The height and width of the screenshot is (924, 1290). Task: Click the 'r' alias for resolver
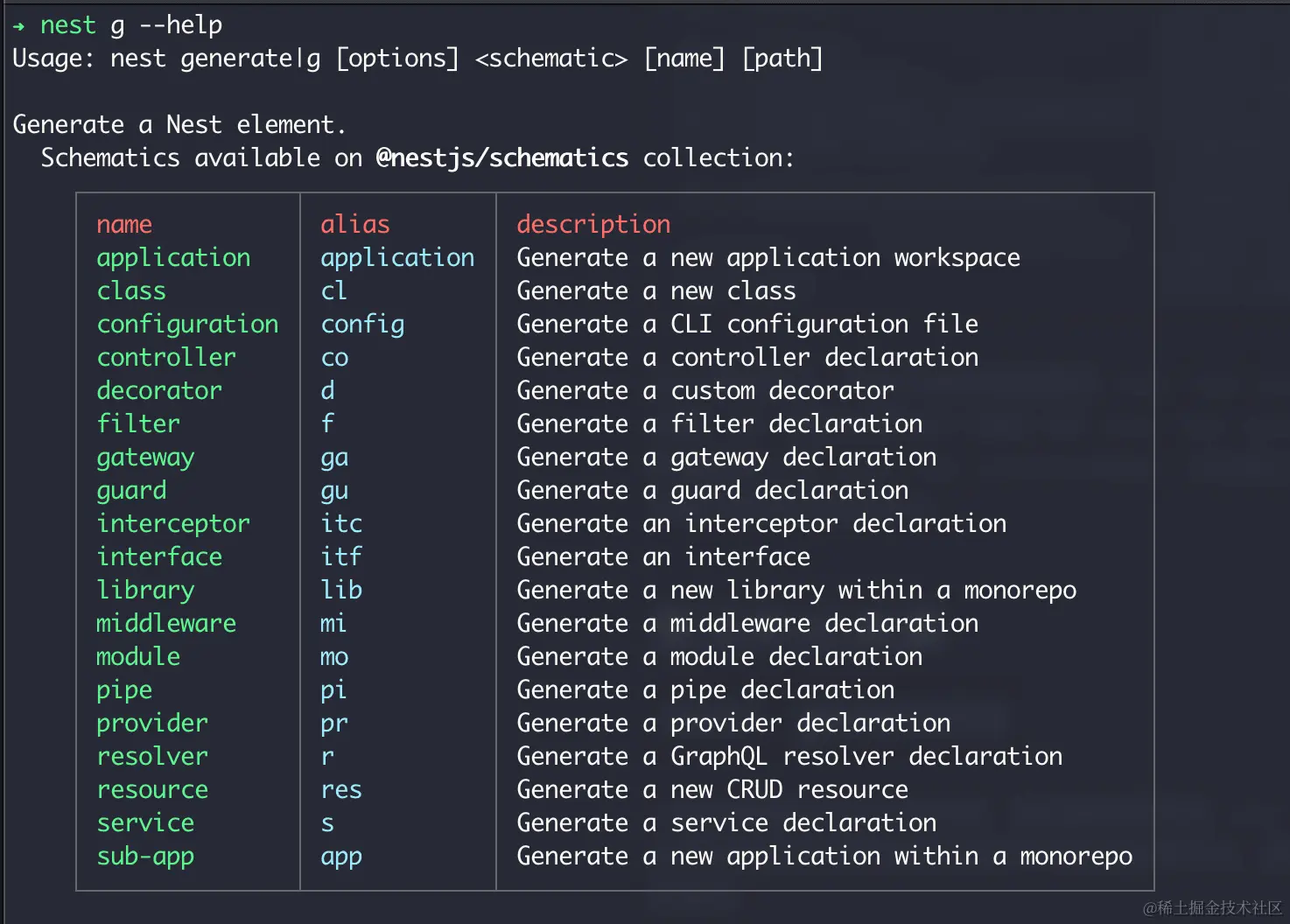pos(327,758)
